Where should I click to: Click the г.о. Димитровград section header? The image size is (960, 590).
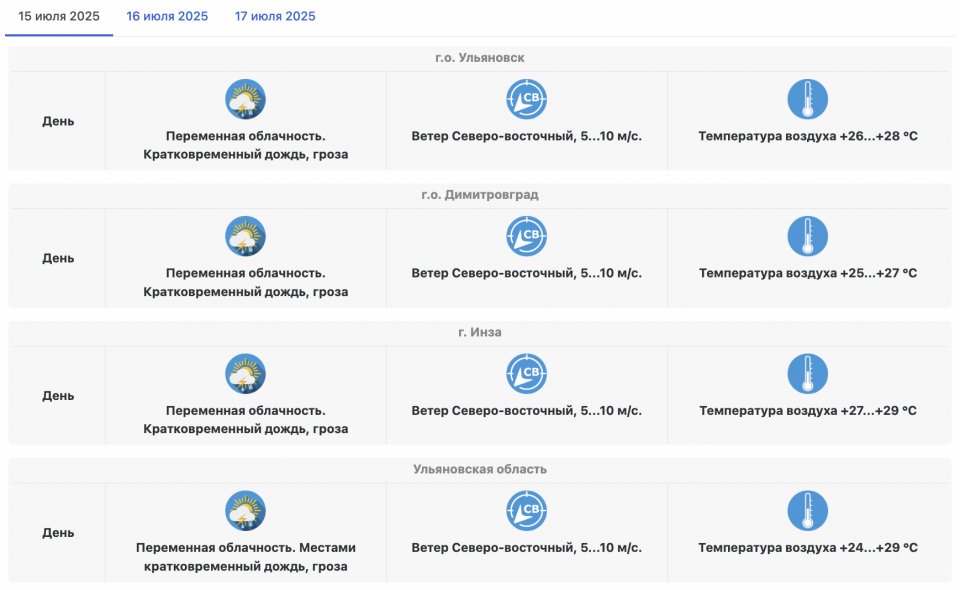(x=480, y=195)
